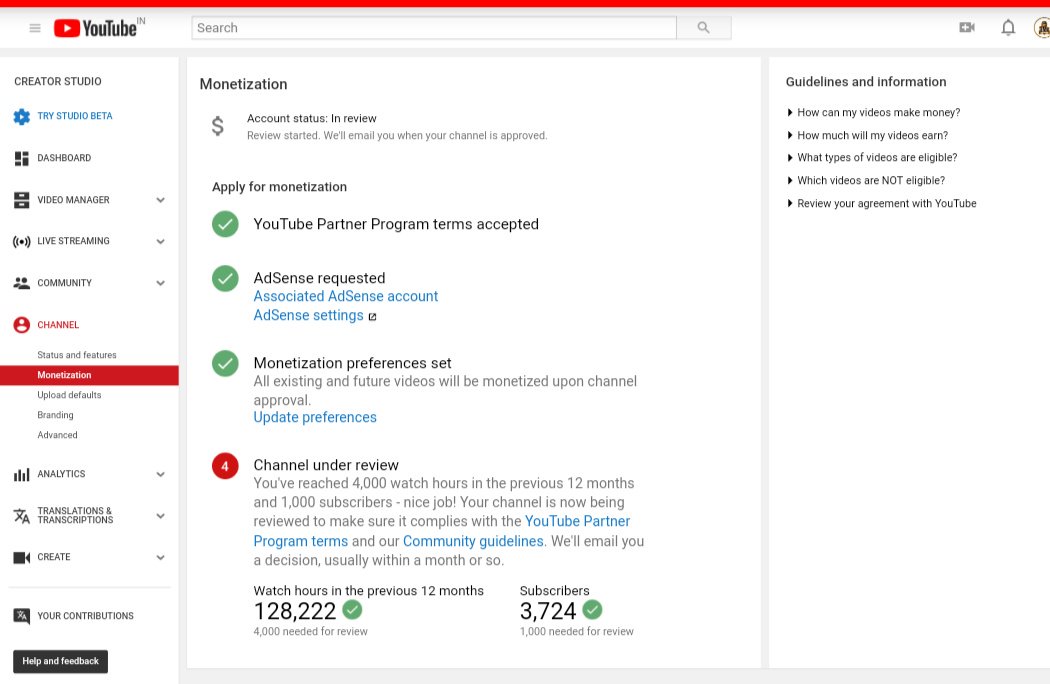
Task: Open YouTube Partner Program terms link
Action: click(x=577, y=521)
